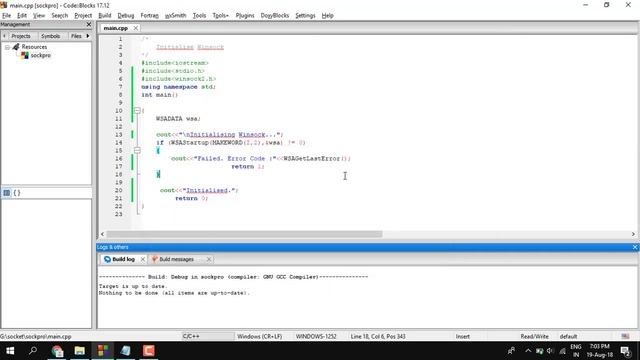Open Camtasia recorder from taskbar

pos(149,351)
